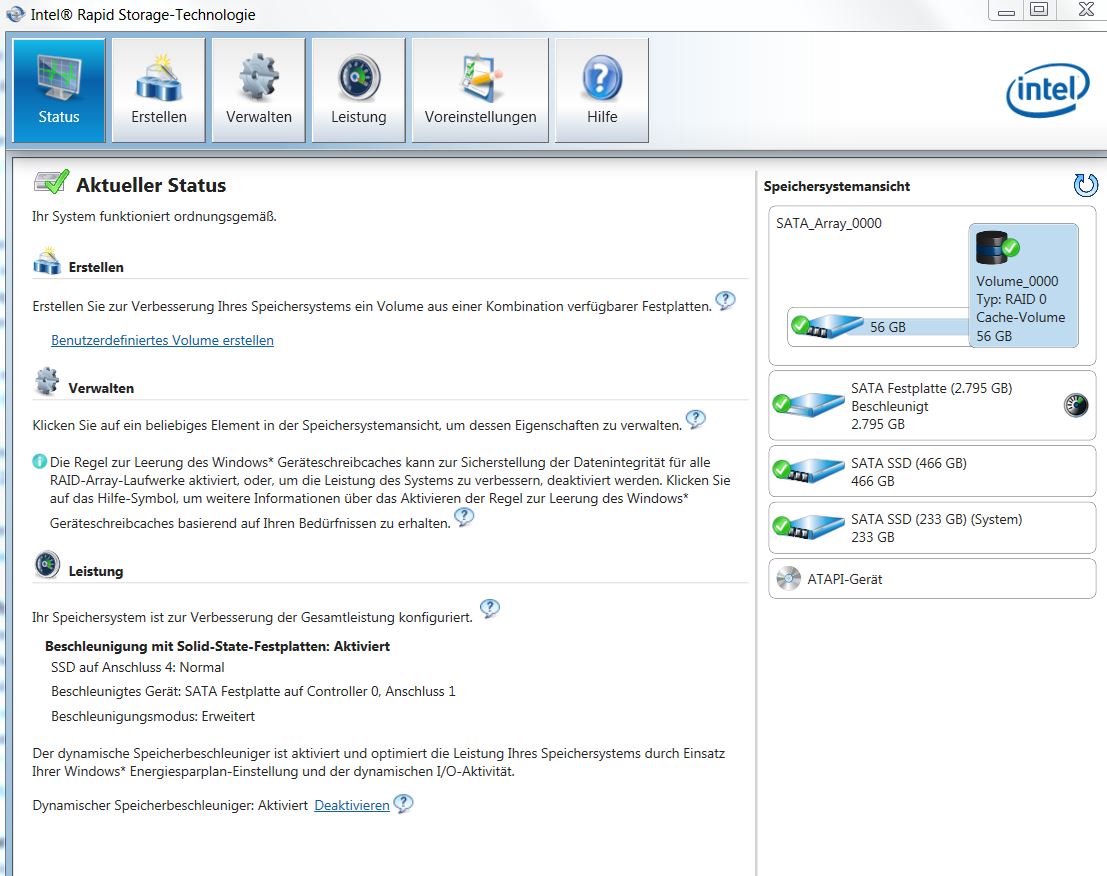This screenshot has height=876, width=1107.
Task: Click the Erstellen section icon
Action: coord(47,260)
